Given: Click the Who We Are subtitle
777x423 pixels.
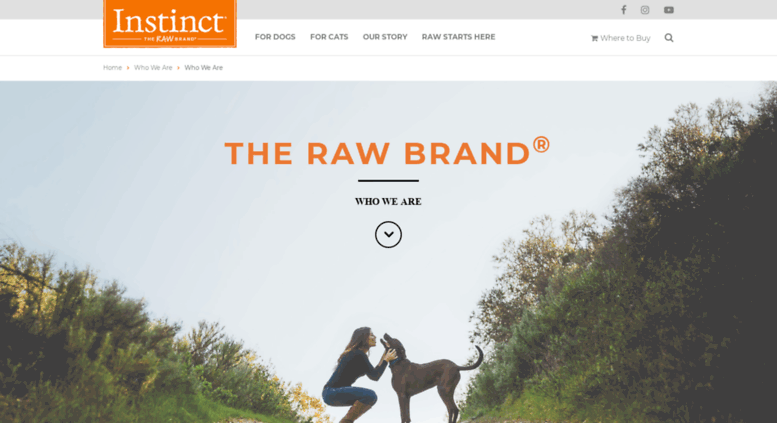Looking at the screenshot, I should coord(388,202).
